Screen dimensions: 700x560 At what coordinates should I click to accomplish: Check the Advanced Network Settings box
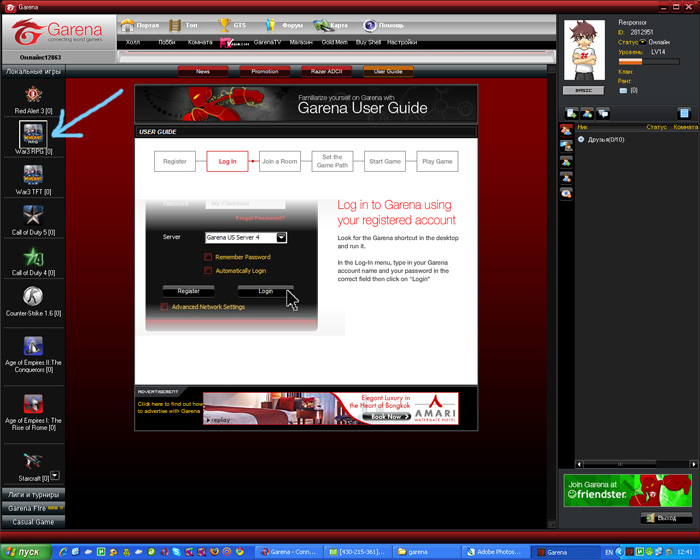coord(165,307)
